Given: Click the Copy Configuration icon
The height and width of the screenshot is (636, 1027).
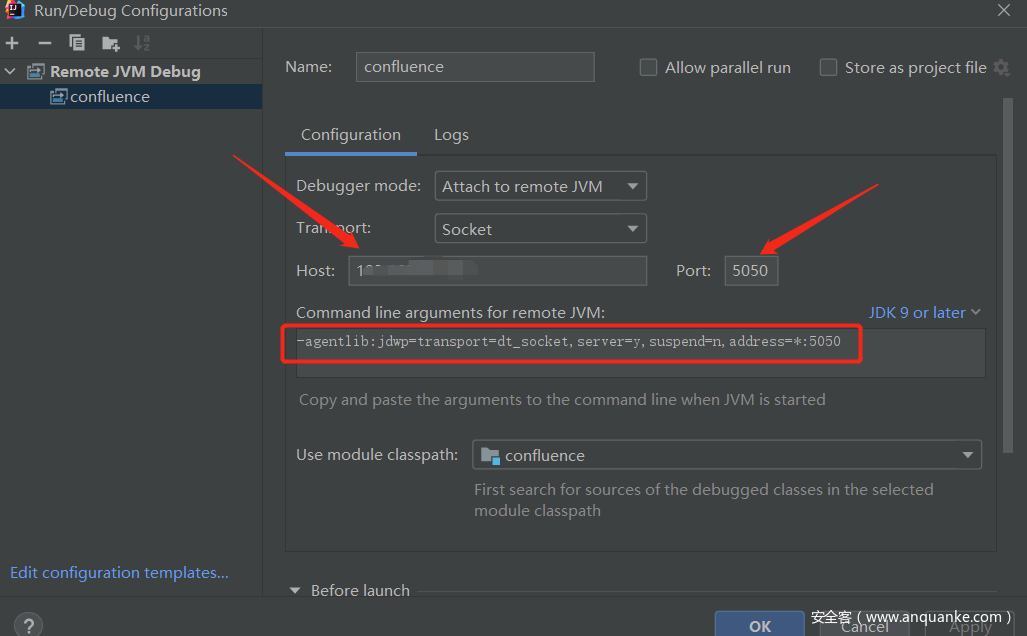Looking at the screenshot, I should 77,43.
